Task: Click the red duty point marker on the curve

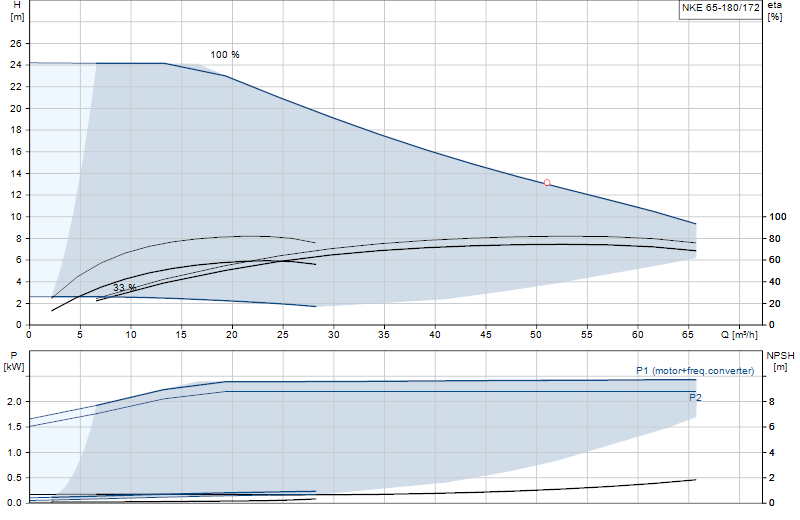Action: (547, 183)
